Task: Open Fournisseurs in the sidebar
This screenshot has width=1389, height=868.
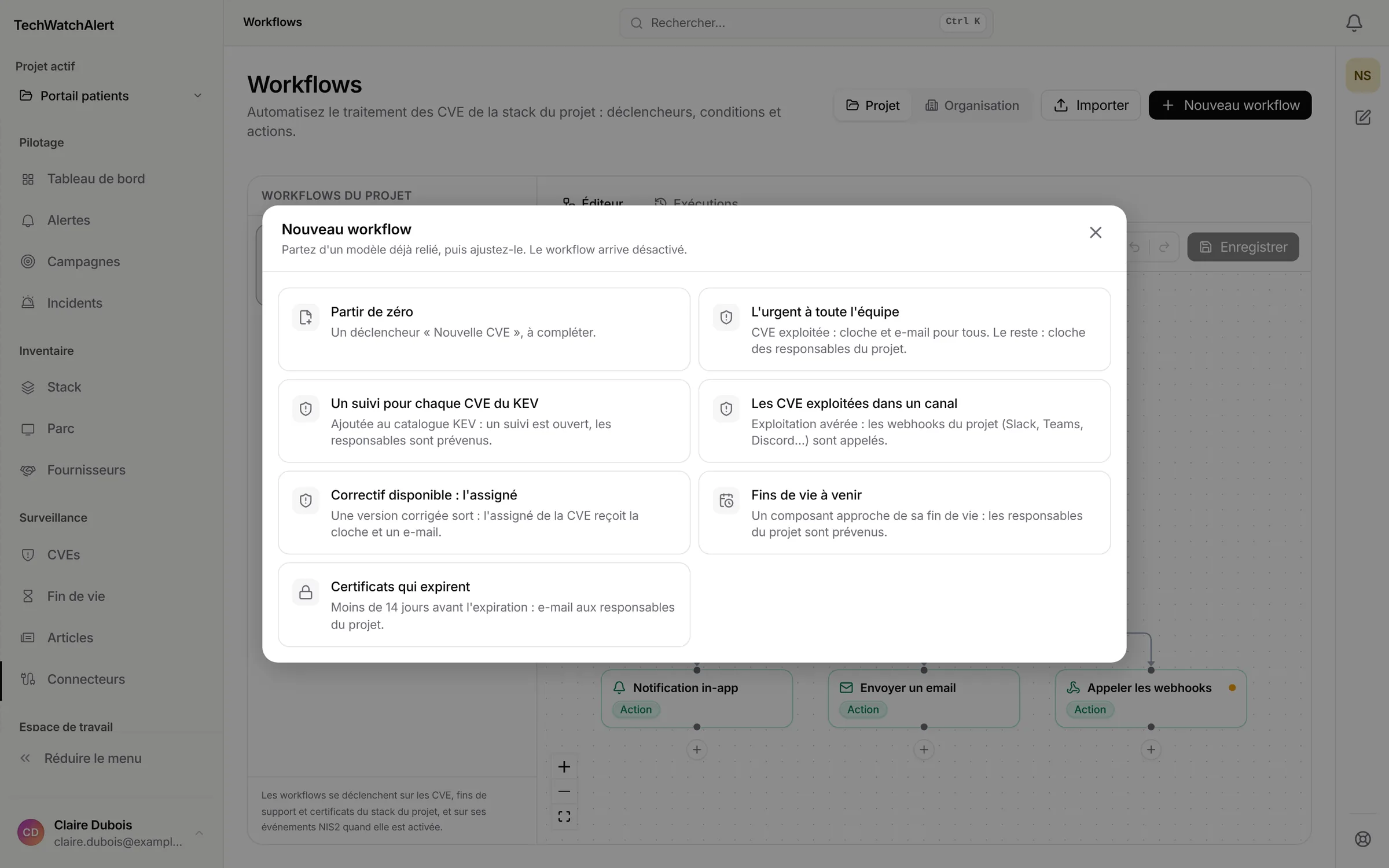Action: tap(111, 470)
